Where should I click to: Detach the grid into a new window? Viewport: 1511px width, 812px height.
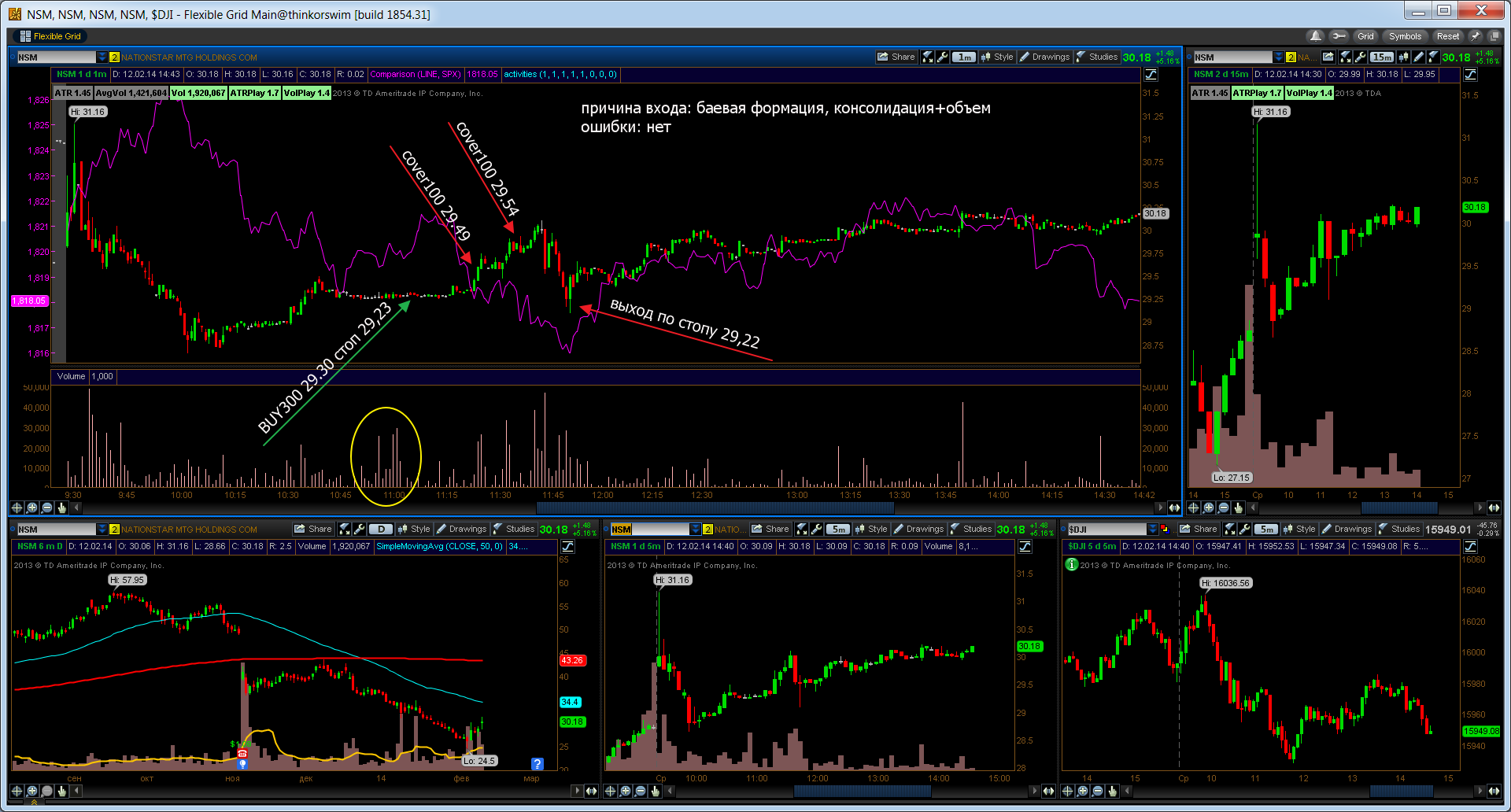tap(1494, 36)
